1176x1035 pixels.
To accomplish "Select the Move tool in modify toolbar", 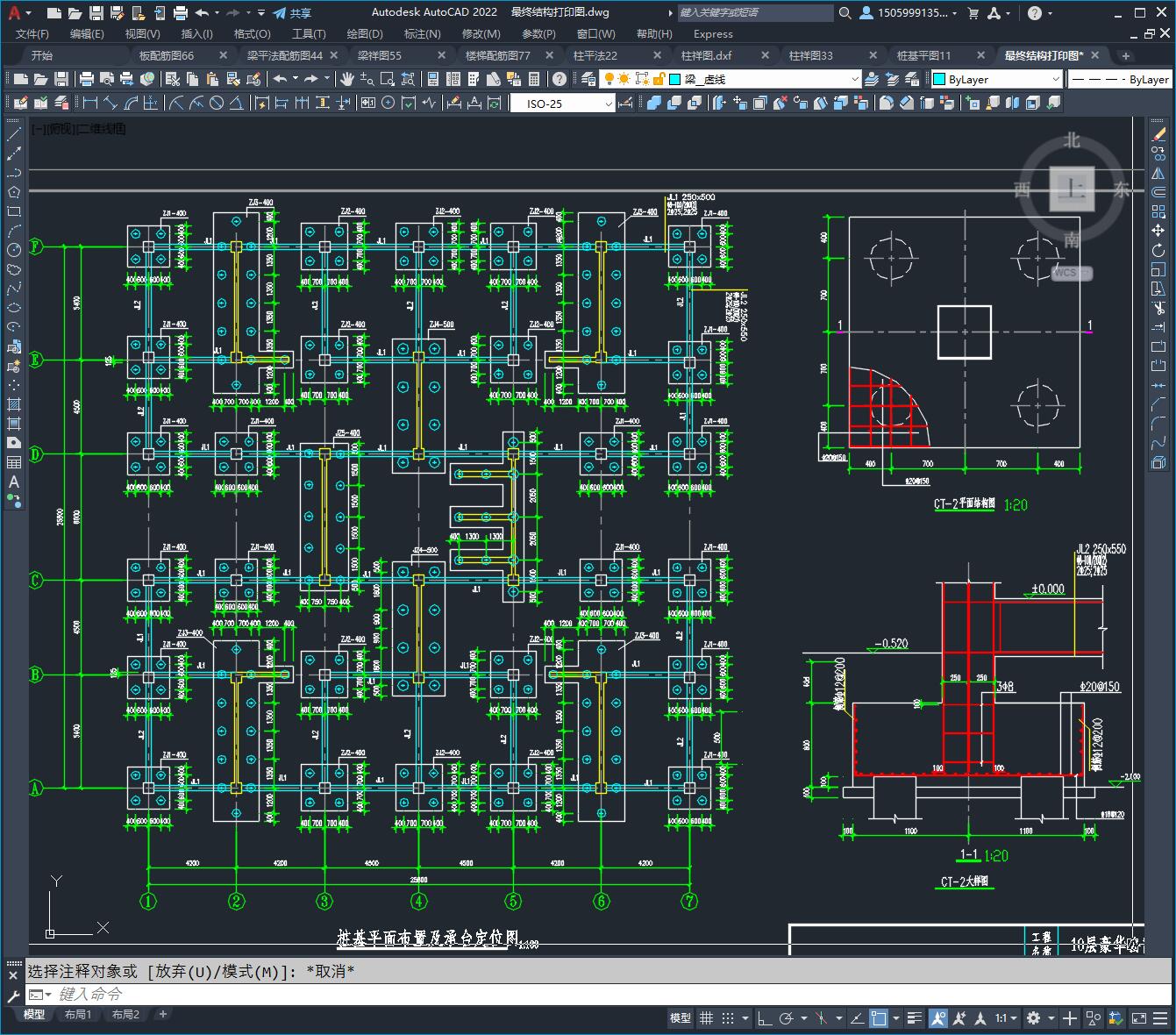I will (x=1158, y=231).
